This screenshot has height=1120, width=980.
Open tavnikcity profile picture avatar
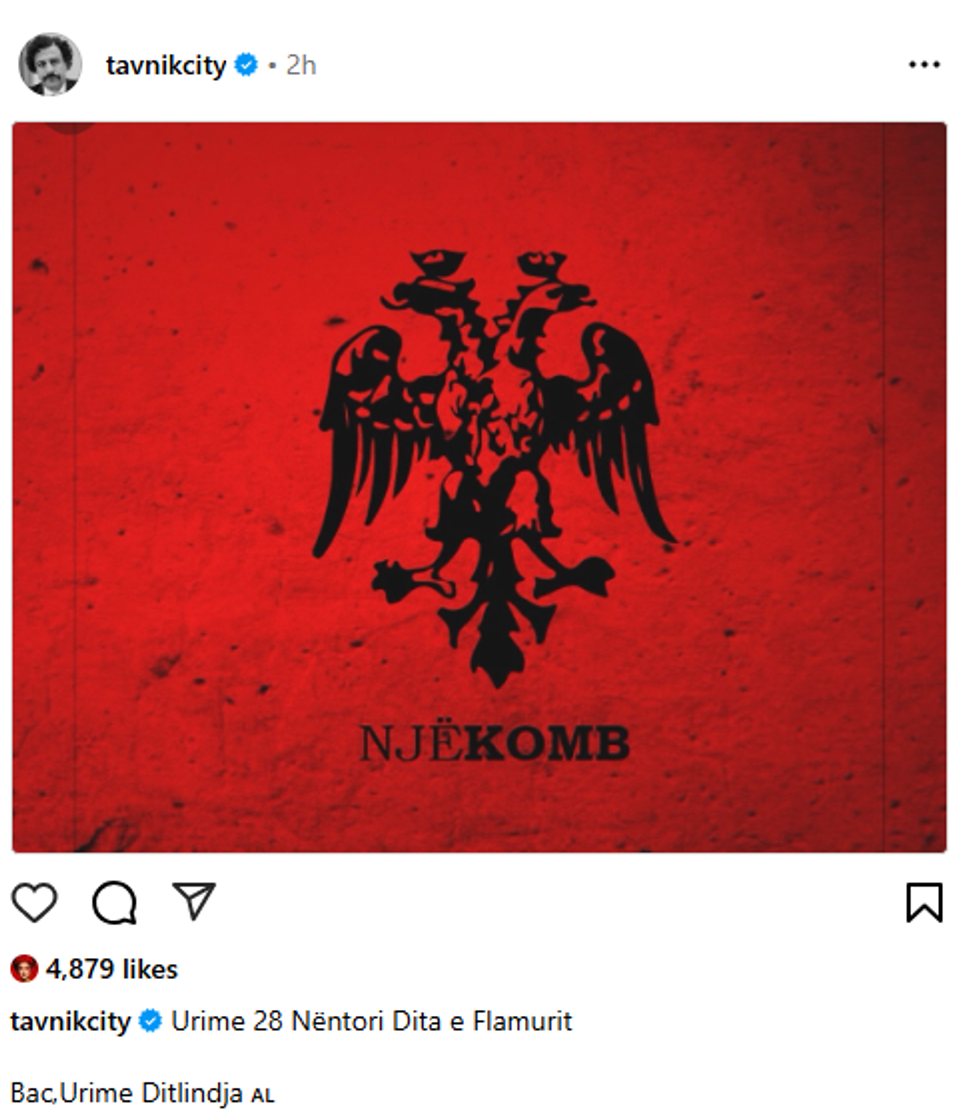[50, 64]
